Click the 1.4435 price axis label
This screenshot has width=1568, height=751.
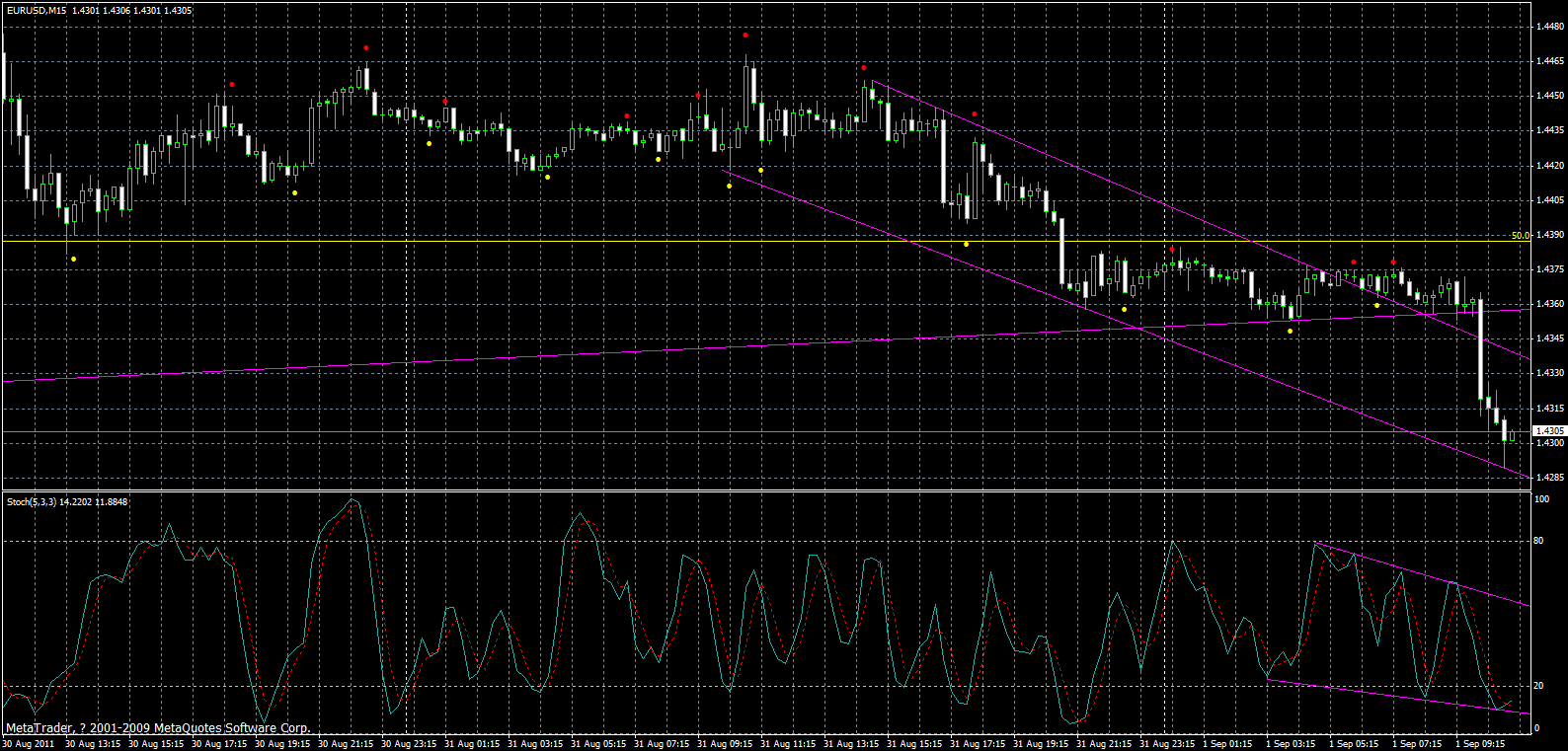1550,130
